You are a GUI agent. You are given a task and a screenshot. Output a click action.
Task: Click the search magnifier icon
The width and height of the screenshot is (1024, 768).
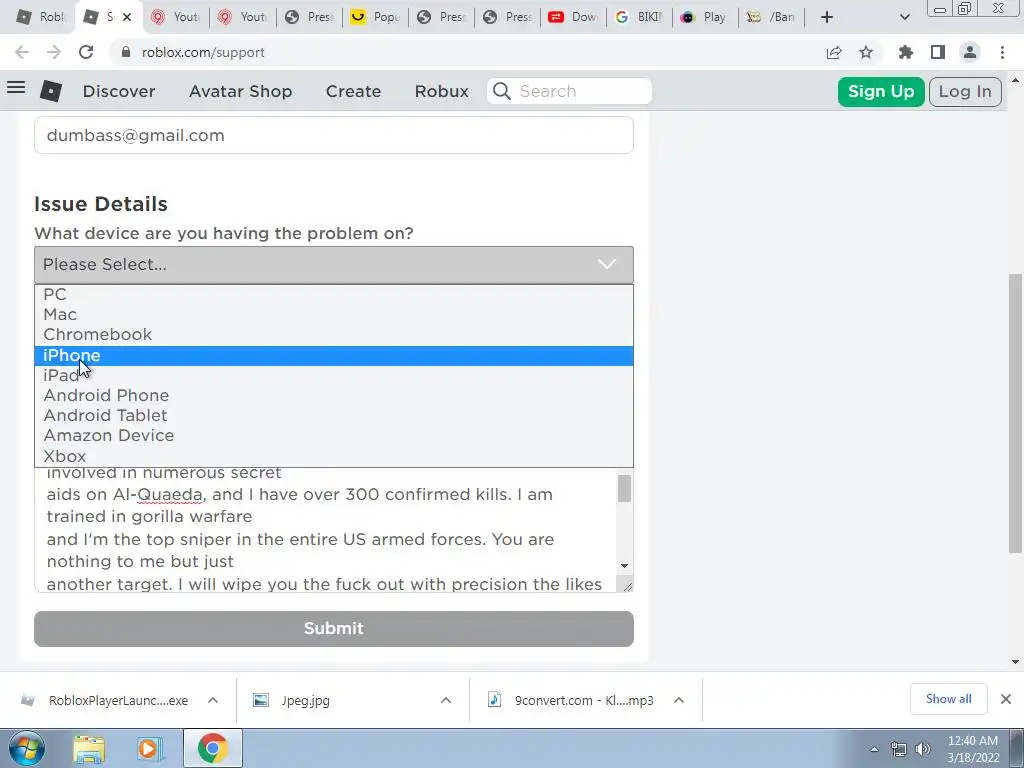tap(502, 91)
